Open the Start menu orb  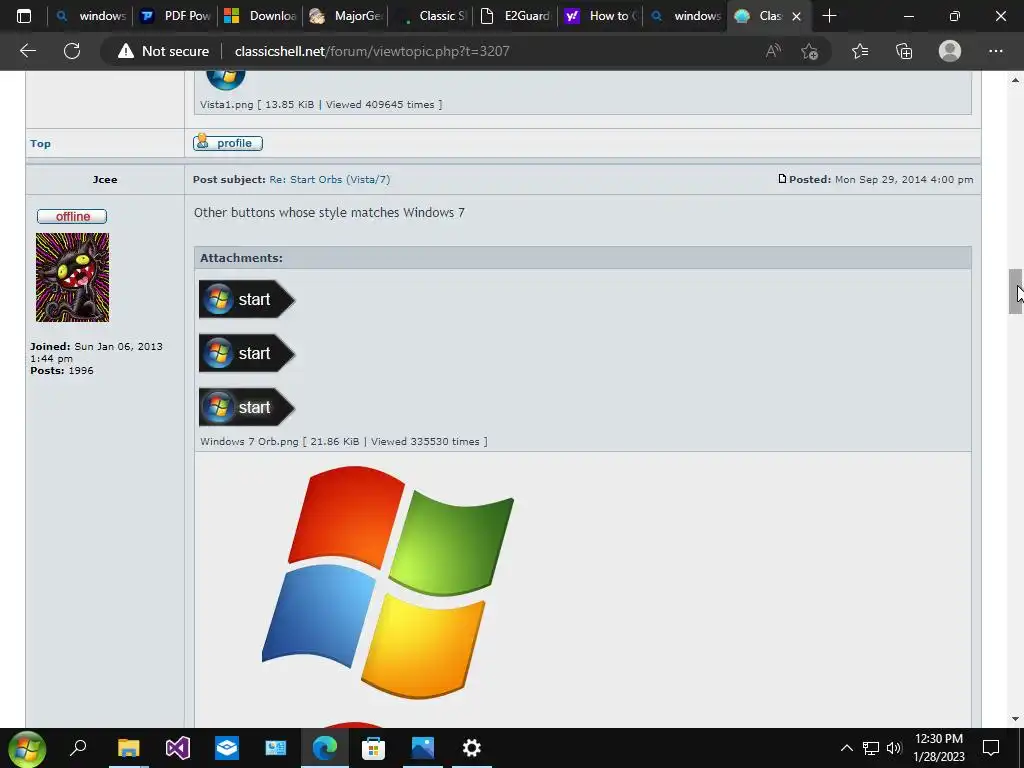[x=27, y=748]
